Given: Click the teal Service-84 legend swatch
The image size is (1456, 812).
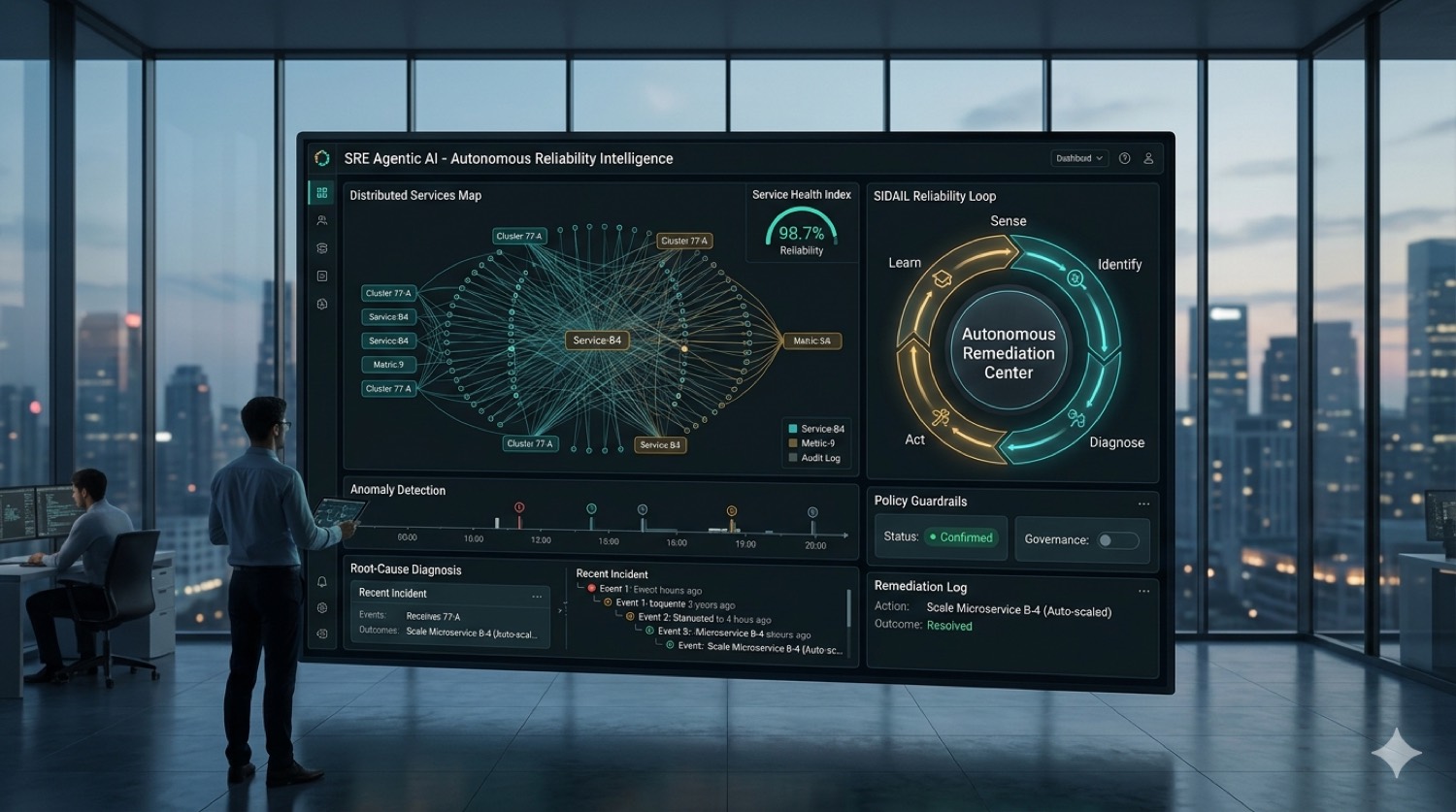Looking at the screenshot, I should (793, 429).
